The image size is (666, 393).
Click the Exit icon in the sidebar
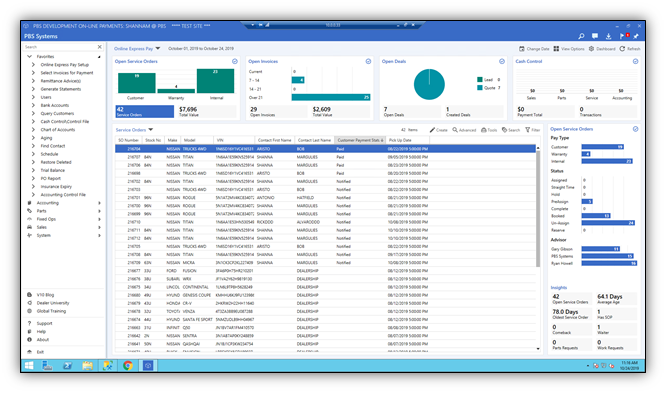[29, 352]
